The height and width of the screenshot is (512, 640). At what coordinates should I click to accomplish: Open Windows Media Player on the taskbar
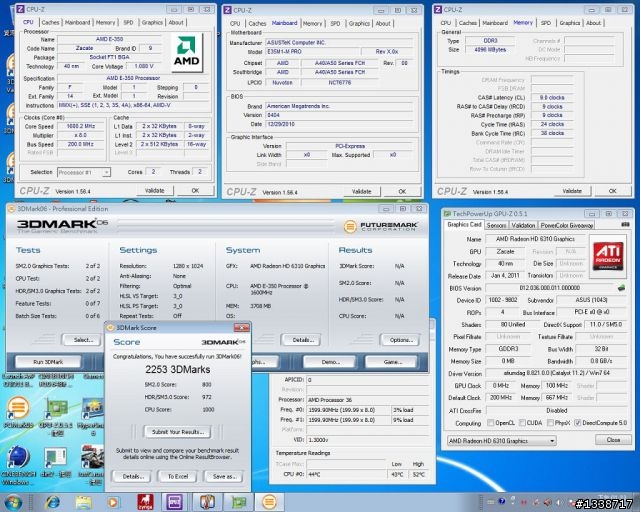(113, 502)
